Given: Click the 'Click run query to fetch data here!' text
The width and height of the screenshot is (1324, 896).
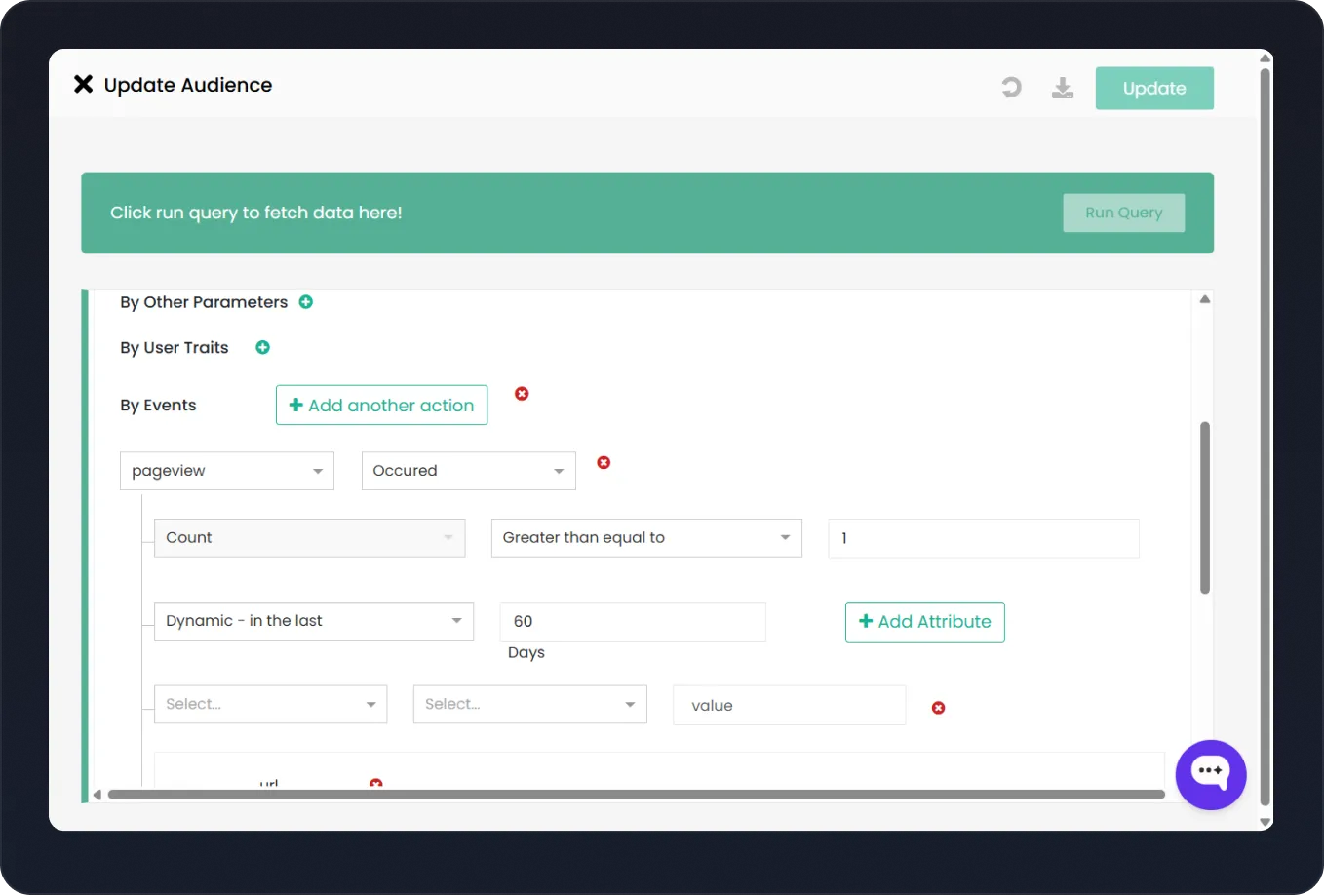Looking at the screenshot, I should point(256,213).
